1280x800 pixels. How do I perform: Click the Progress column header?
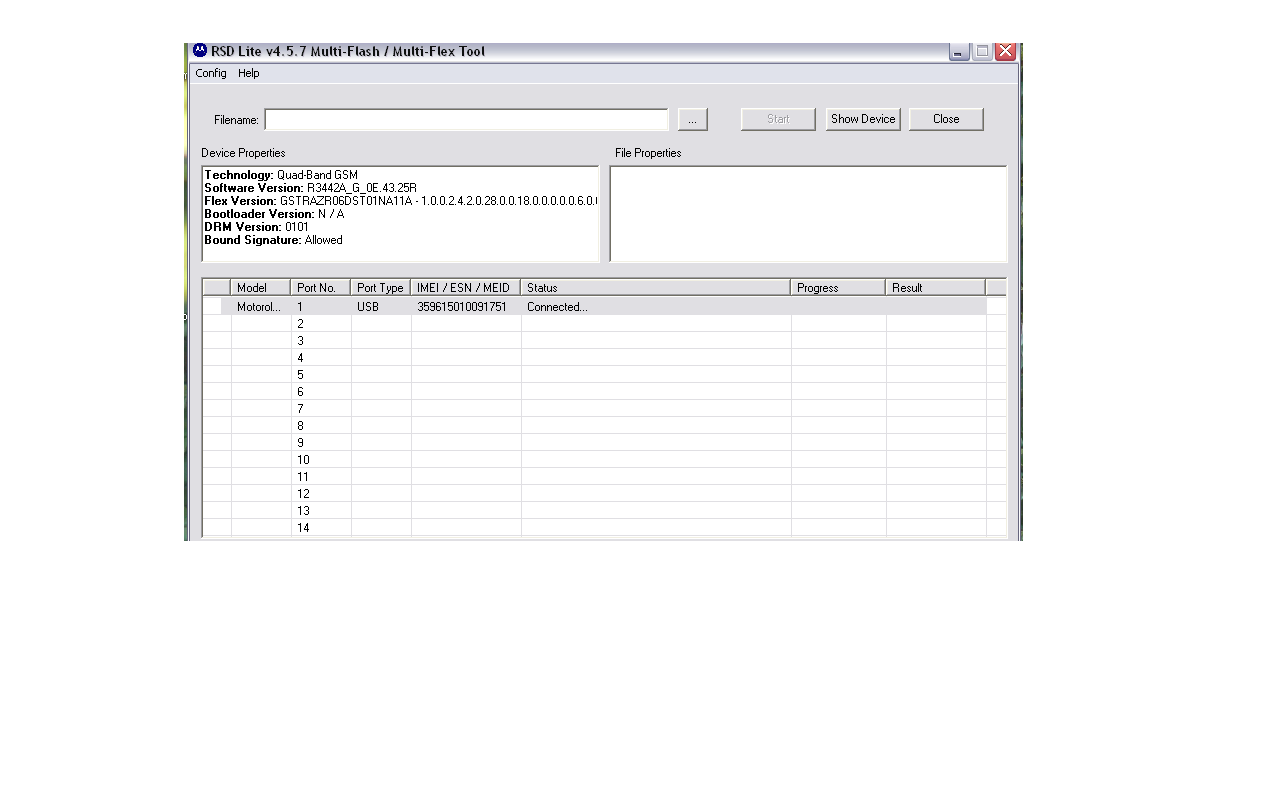[838, 288]
